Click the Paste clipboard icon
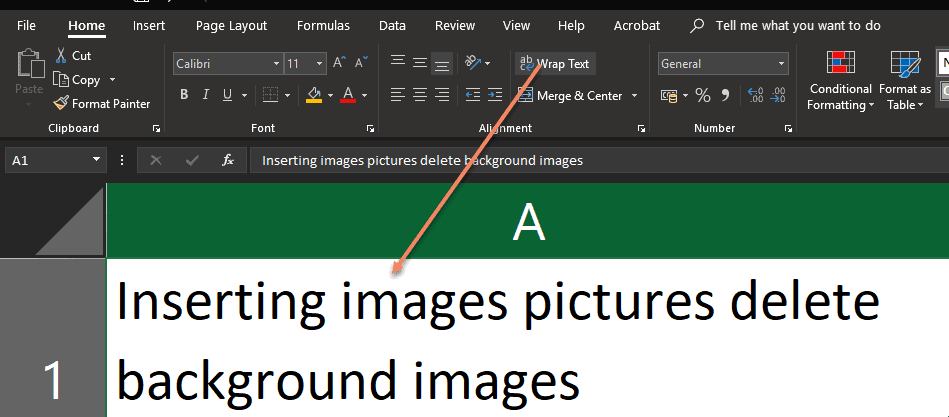949x417 pixels. [31, 64]
